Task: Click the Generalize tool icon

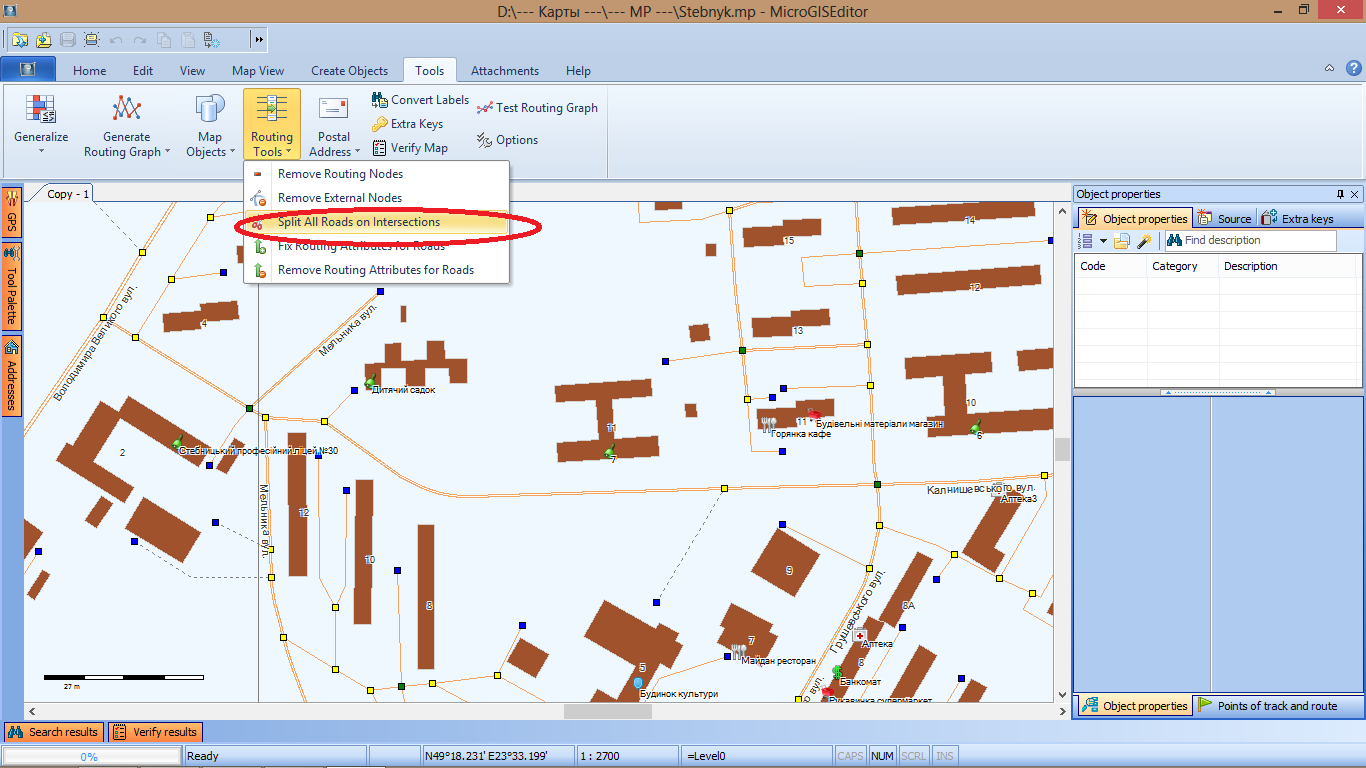Action: [x=41, y=108]
